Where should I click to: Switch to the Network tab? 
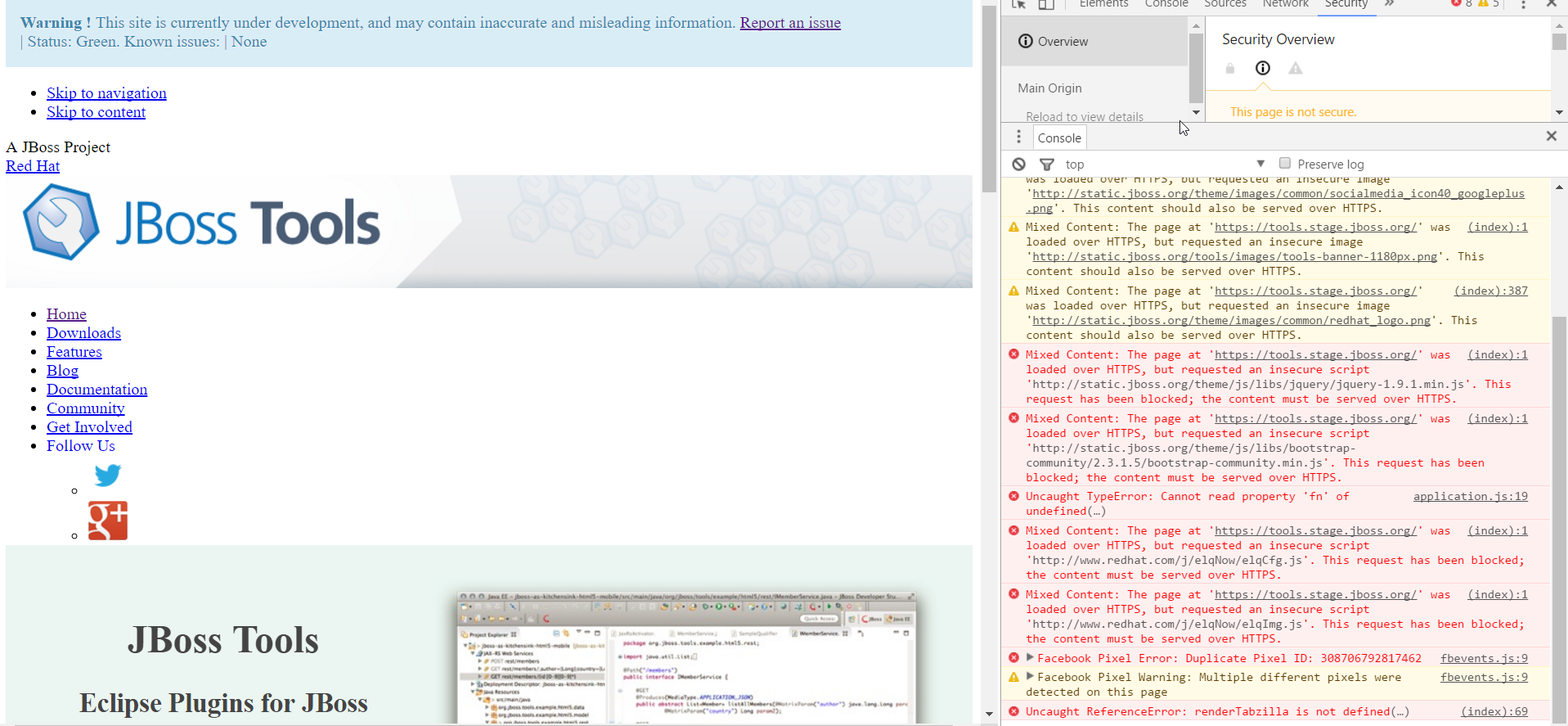point(1286,4)
